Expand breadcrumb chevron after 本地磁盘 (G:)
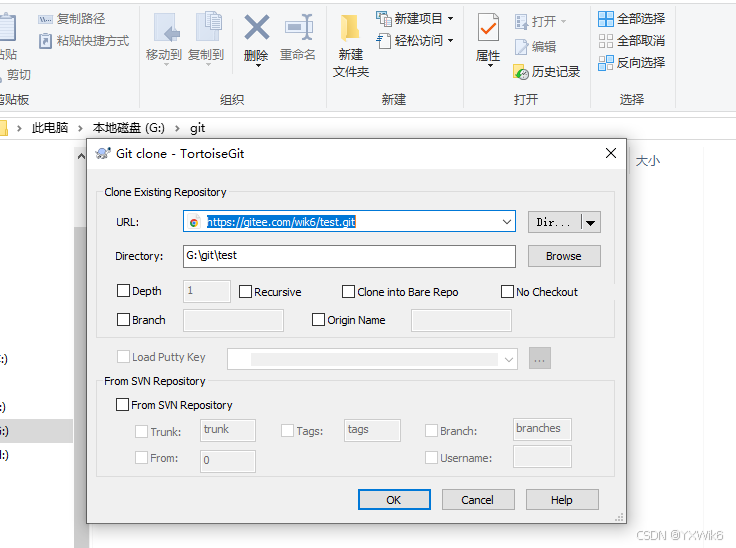 click(x=177, y=128)
